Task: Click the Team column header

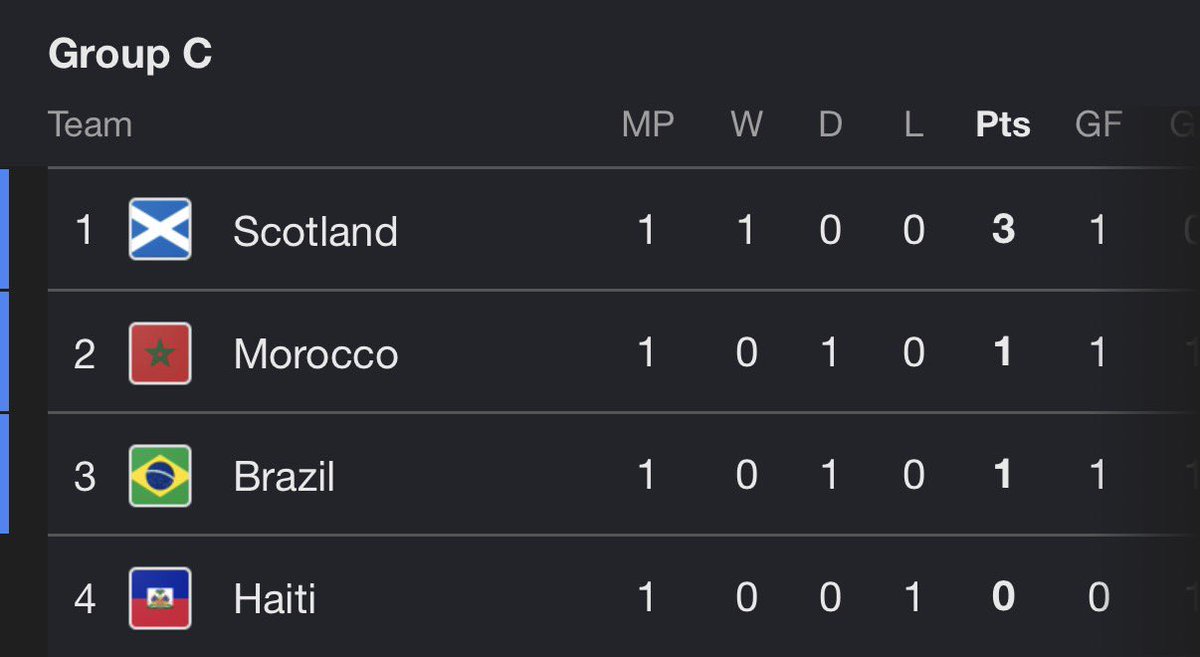Action: tap(90, 125)
